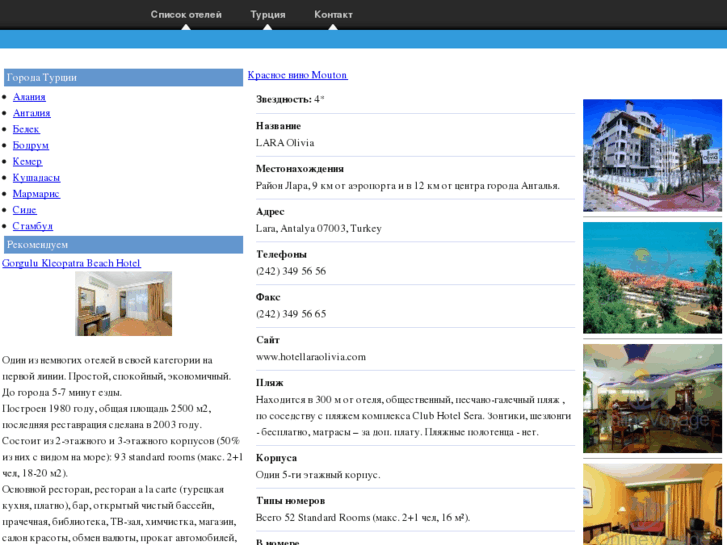Go to the Кушадасы city link
This screenshot has height=545, width=727.
pyautogui.click(x=36, y=177)
